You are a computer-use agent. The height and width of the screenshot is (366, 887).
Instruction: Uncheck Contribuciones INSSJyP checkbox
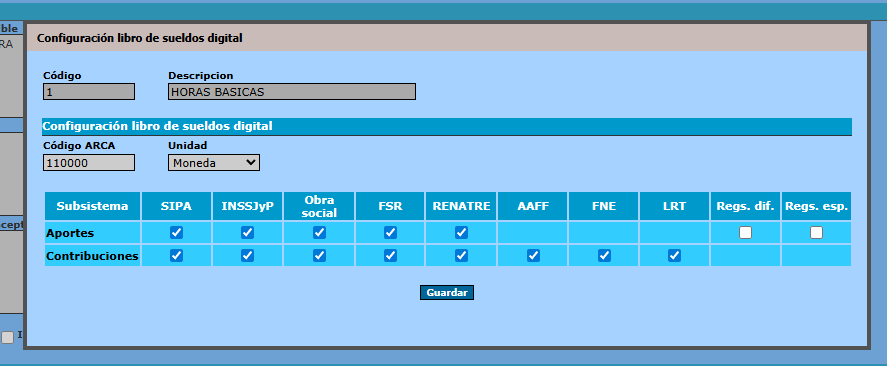247,256
